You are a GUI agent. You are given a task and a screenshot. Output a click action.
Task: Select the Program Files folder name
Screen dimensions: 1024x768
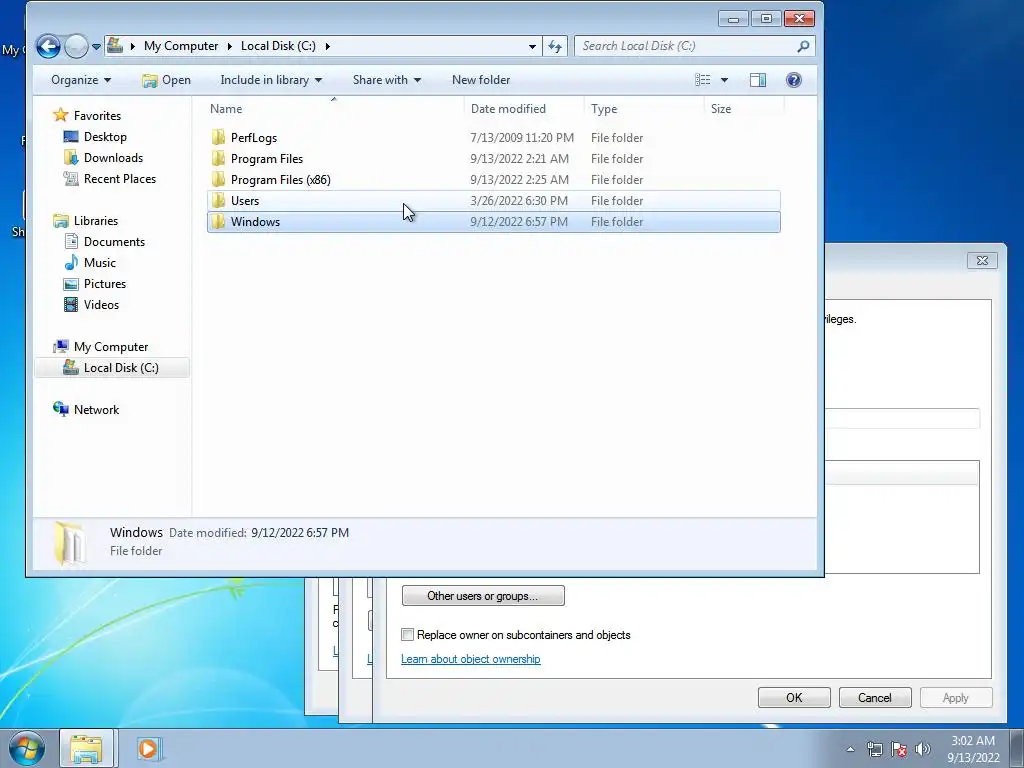click(x=266, y=159)
